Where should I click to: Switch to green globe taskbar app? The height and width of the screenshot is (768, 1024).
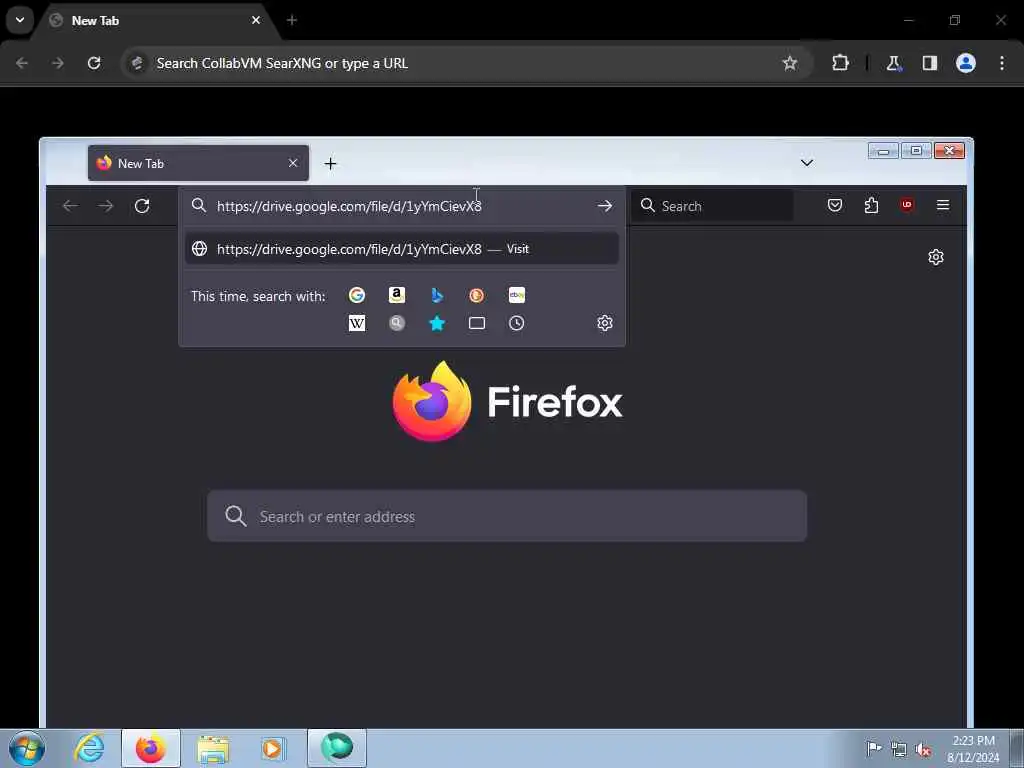(337, 748)
